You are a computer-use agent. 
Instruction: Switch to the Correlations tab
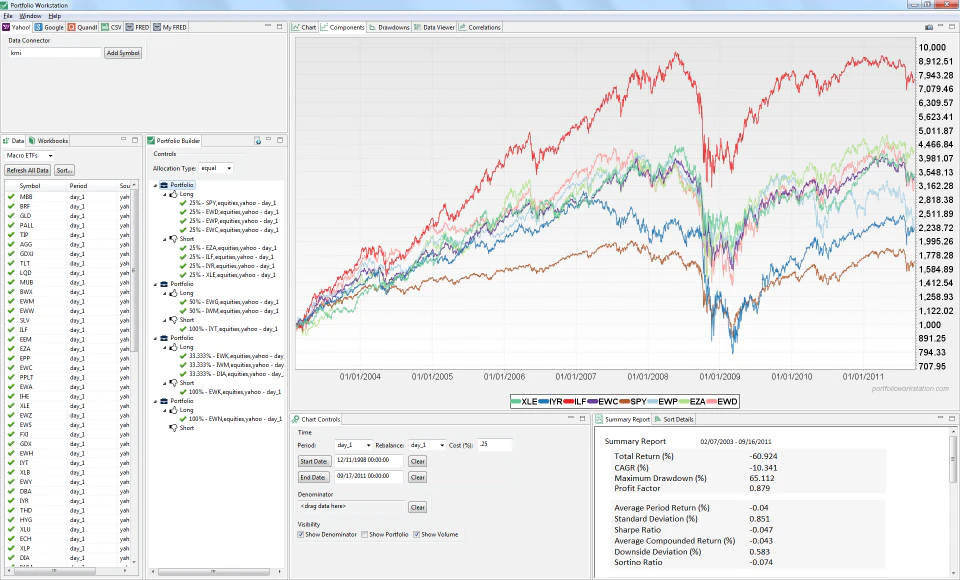click(x=480, y=27)
